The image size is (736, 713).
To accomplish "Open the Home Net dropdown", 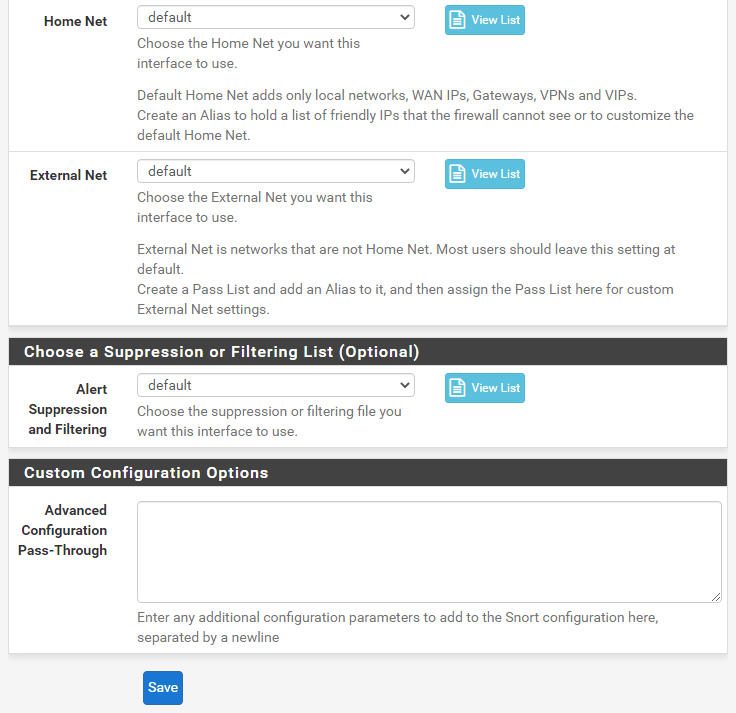I will pyautogui.click(x=275, y=17).
